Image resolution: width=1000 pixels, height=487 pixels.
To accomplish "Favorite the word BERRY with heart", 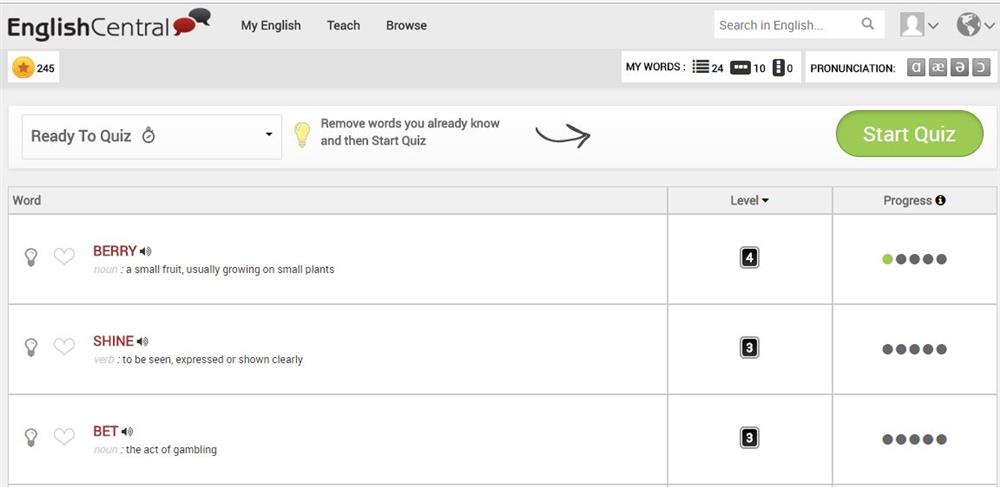I will pos(64,257).
